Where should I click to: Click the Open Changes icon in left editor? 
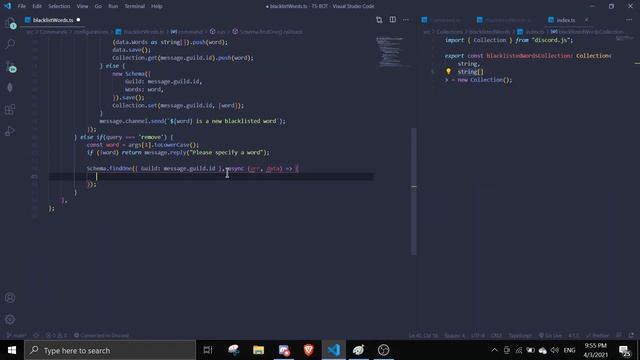(379, 20)
